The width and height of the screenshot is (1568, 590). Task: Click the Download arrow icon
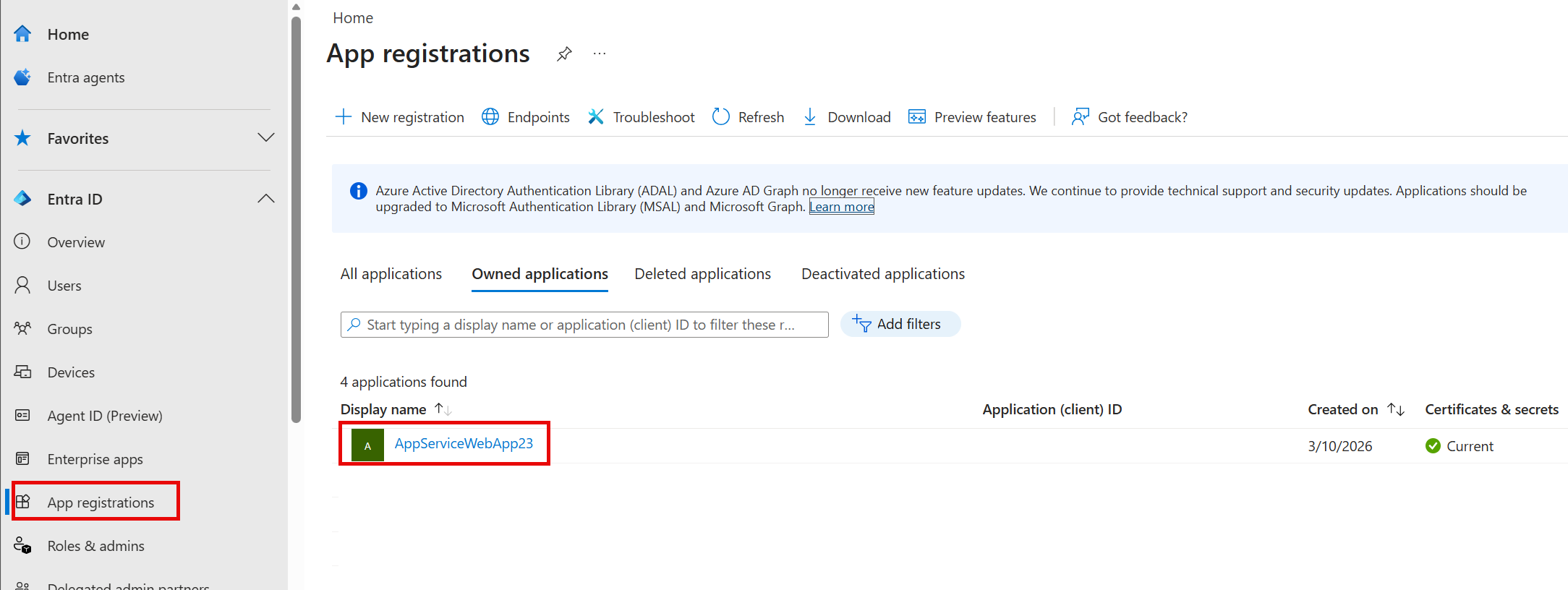point(810,116)
